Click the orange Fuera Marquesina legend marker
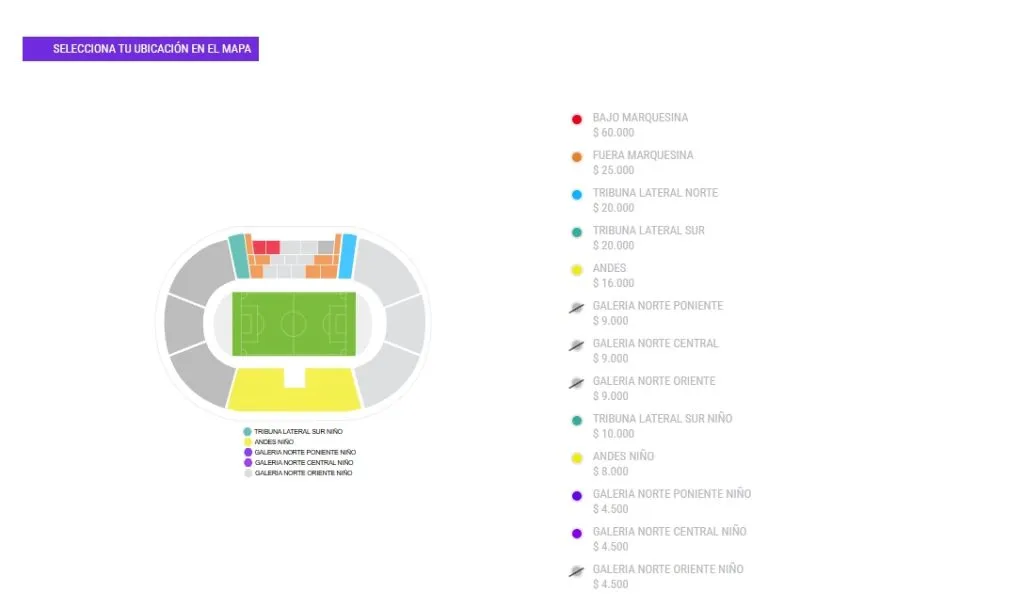Image resolution: width=1024 pixels, height=608 pixels. coord(577,156)
